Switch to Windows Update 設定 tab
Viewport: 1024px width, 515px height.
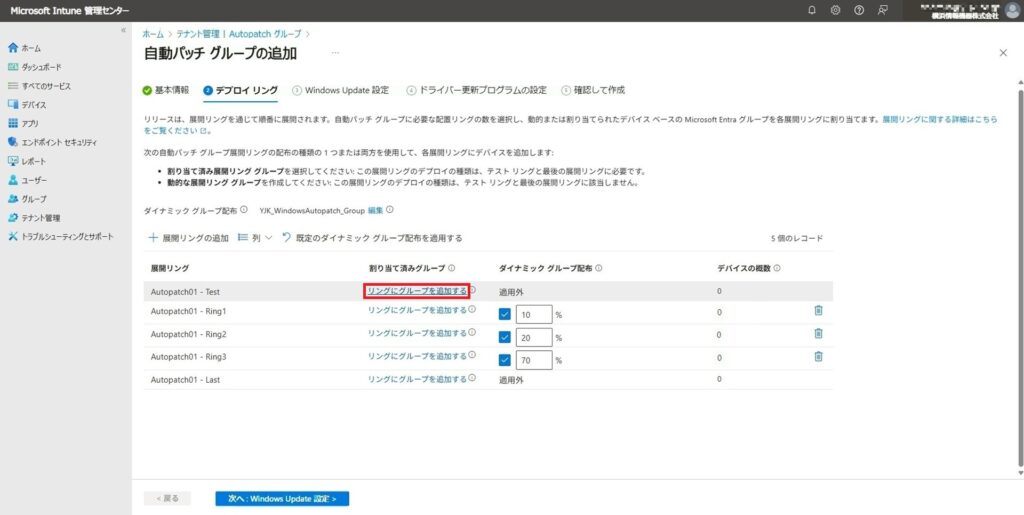pyautogui.click(x=340, y=91)
